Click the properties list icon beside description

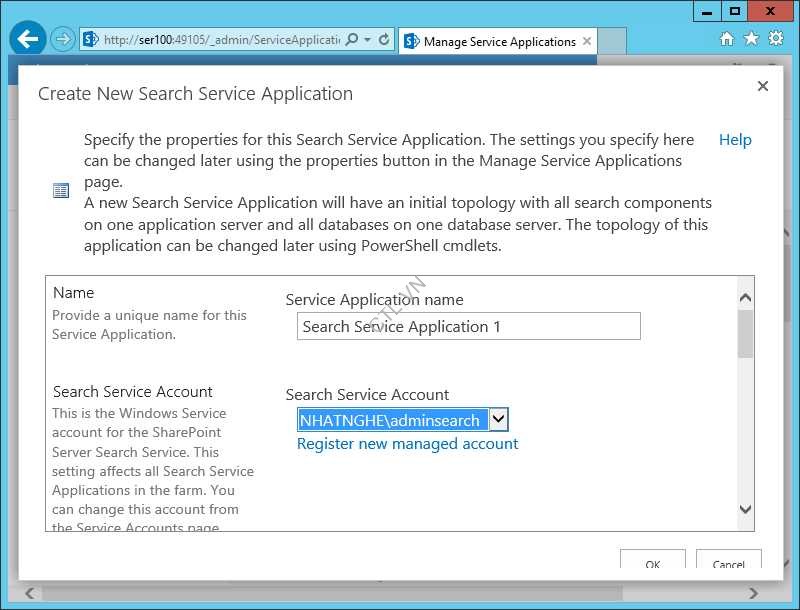[61, 190]
